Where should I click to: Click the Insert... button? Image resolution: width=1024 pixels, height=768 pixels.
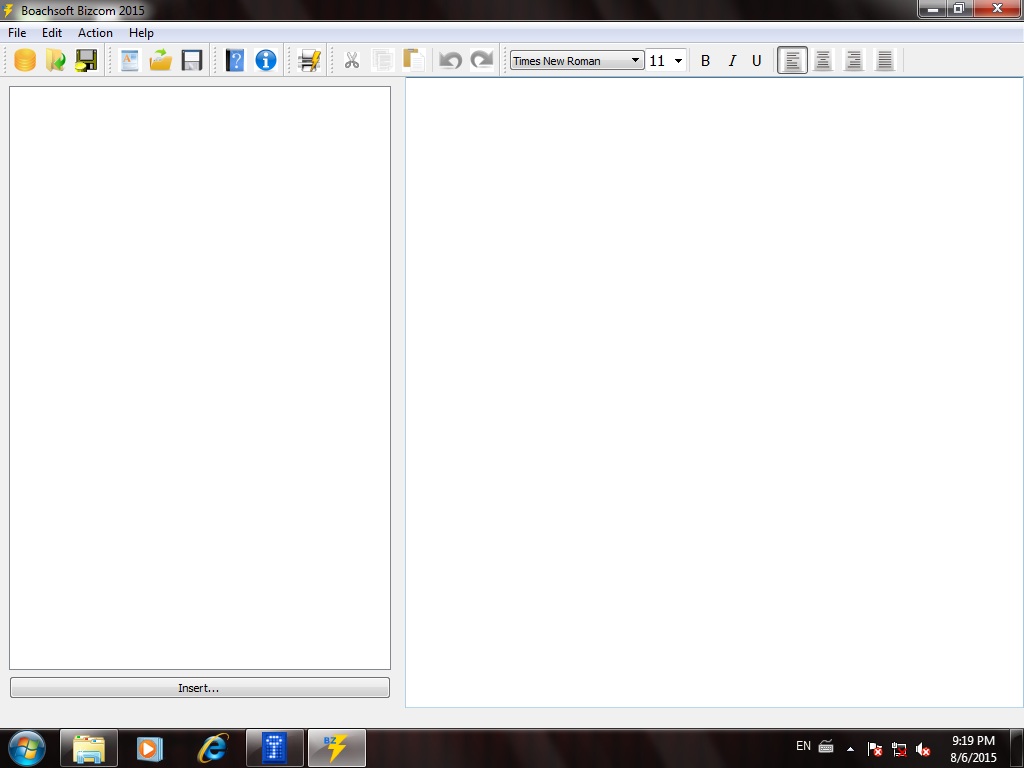click(199, 688)
